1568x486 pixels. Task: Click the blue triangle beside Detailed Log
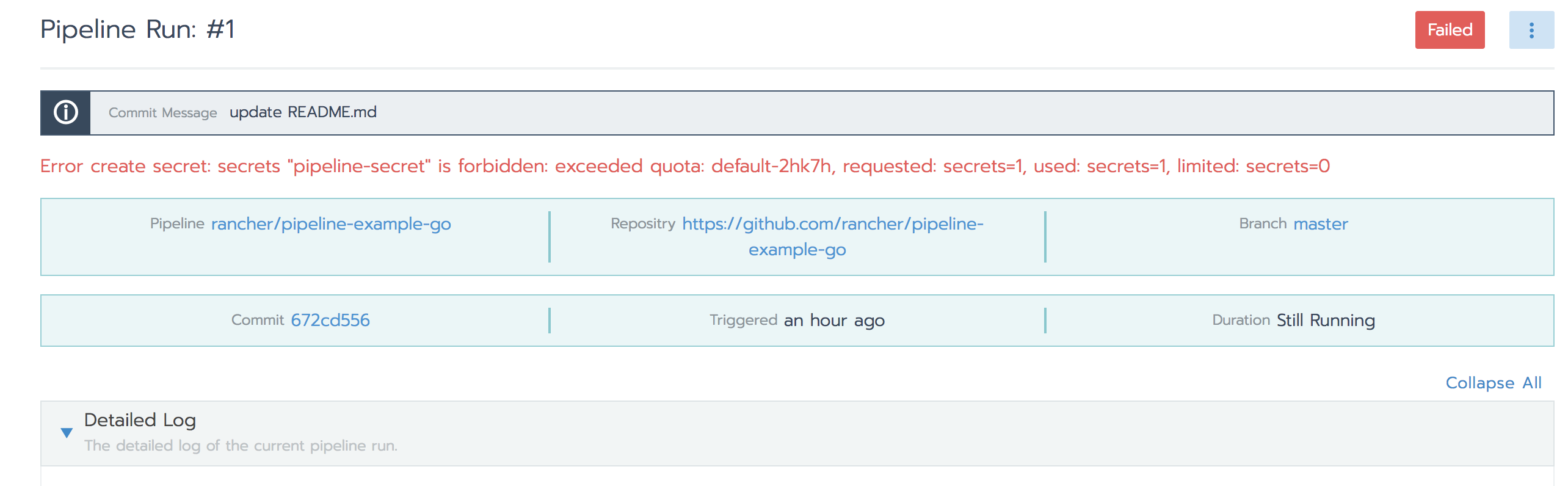click(67, 431)
